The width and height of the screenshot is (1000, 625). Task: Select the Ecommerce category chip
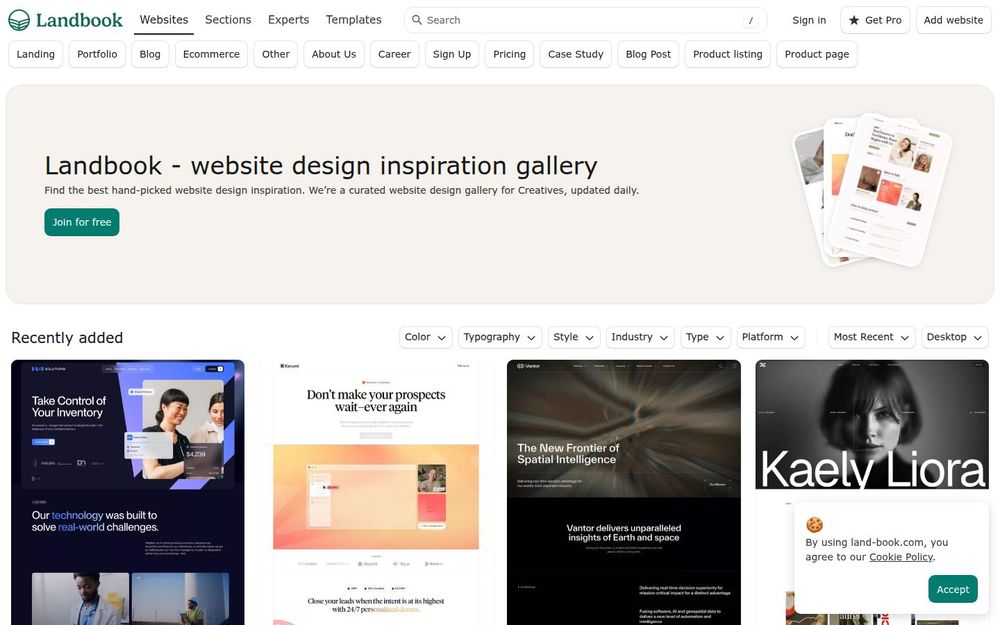coord(211,54)
